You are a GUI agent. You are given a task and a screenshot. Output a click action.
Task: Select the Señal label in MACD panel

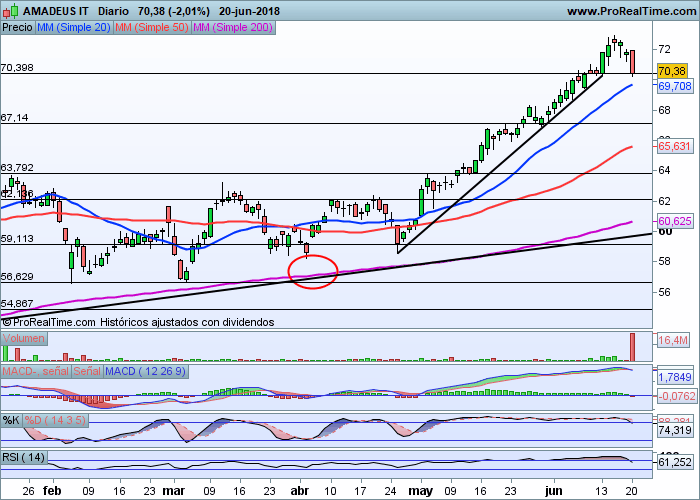coord(87,371)
